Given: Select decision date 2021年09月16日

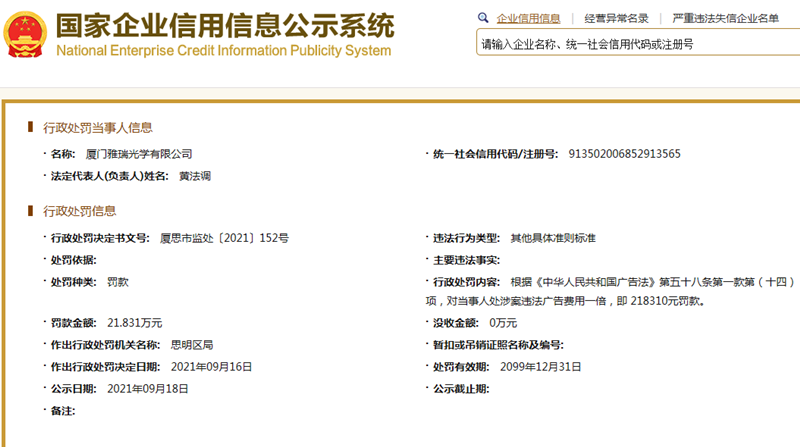Looking at the screenshot, I should tap(211, 367).
